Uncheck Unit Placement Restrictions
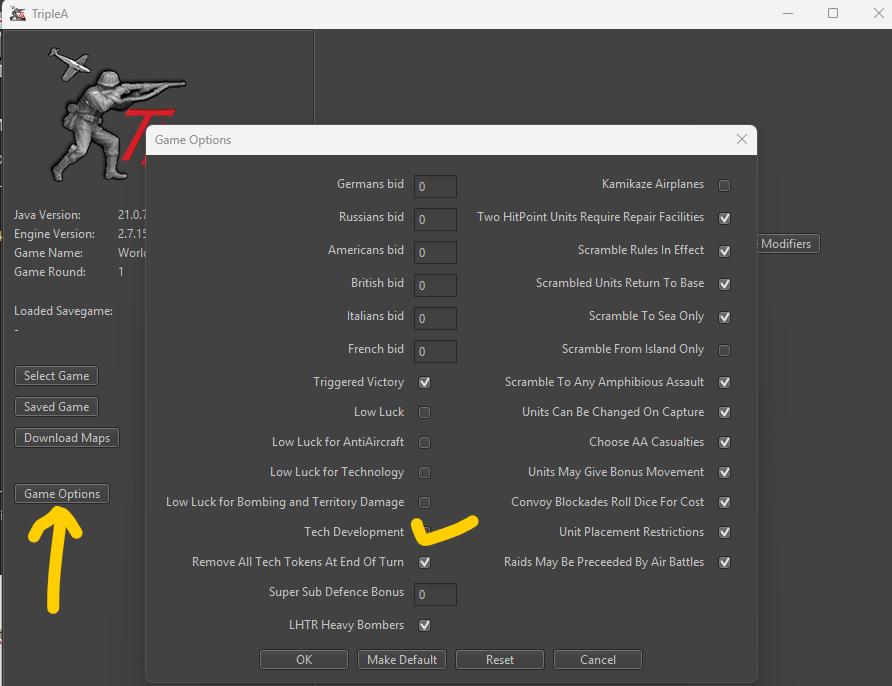The image size is (892, 686). [724, 532]
